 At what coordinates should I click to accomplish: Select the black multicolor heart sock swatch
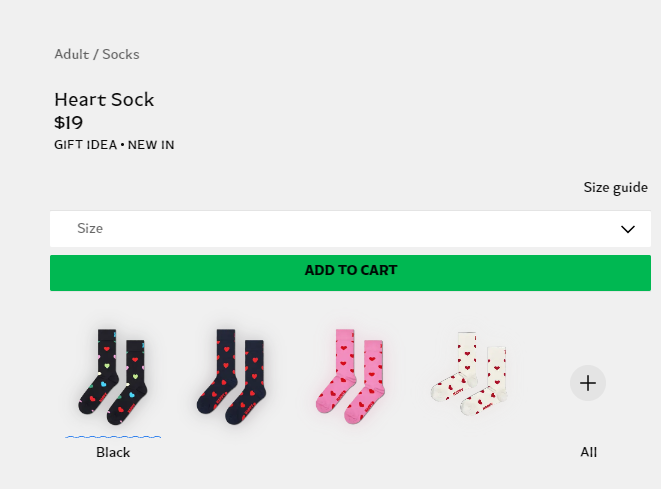pyautogui.click(x=113, y=377)
